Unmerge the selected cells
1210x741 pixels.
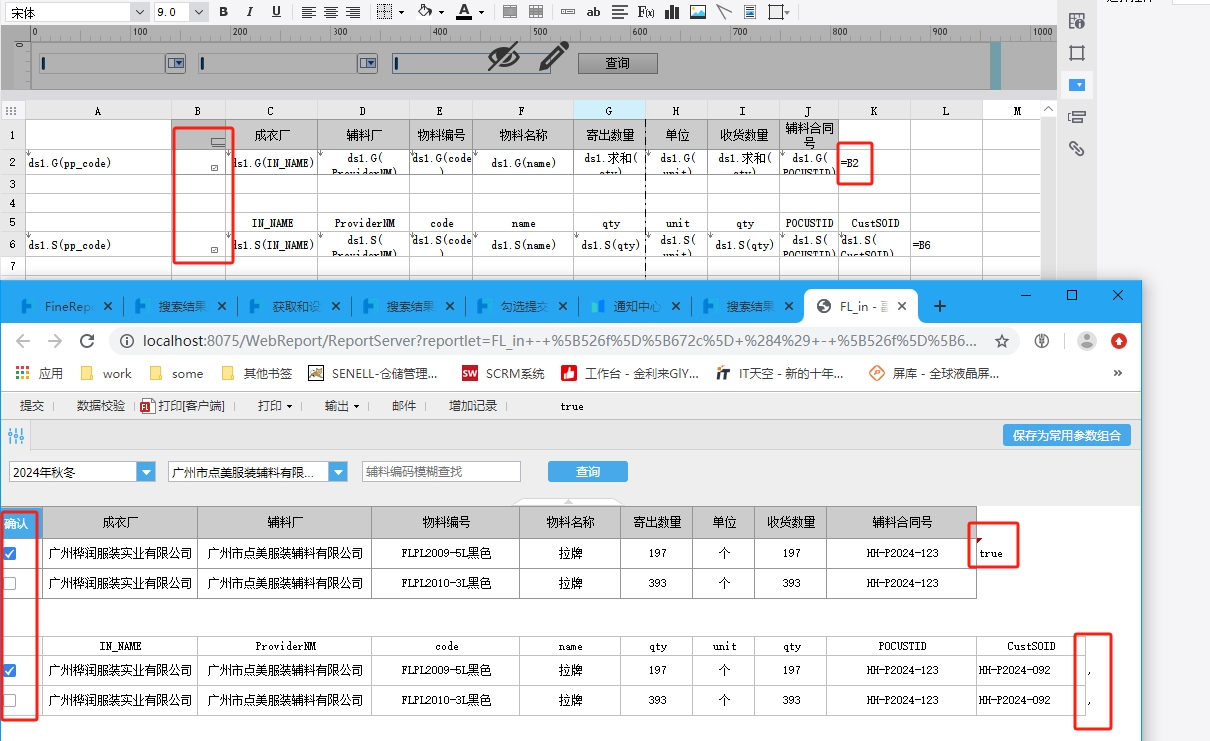point(536,12)
